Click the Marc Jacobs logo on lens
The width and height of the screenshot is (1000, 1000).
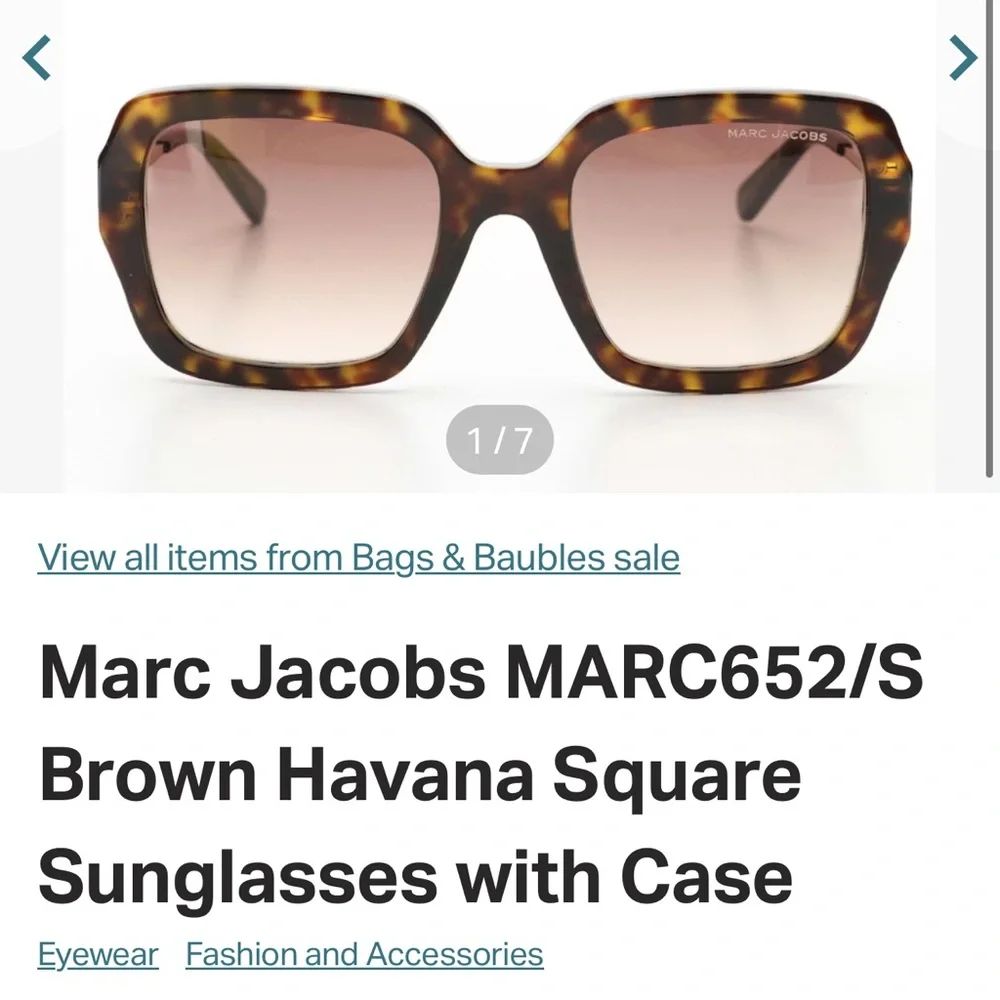point(777,135)
